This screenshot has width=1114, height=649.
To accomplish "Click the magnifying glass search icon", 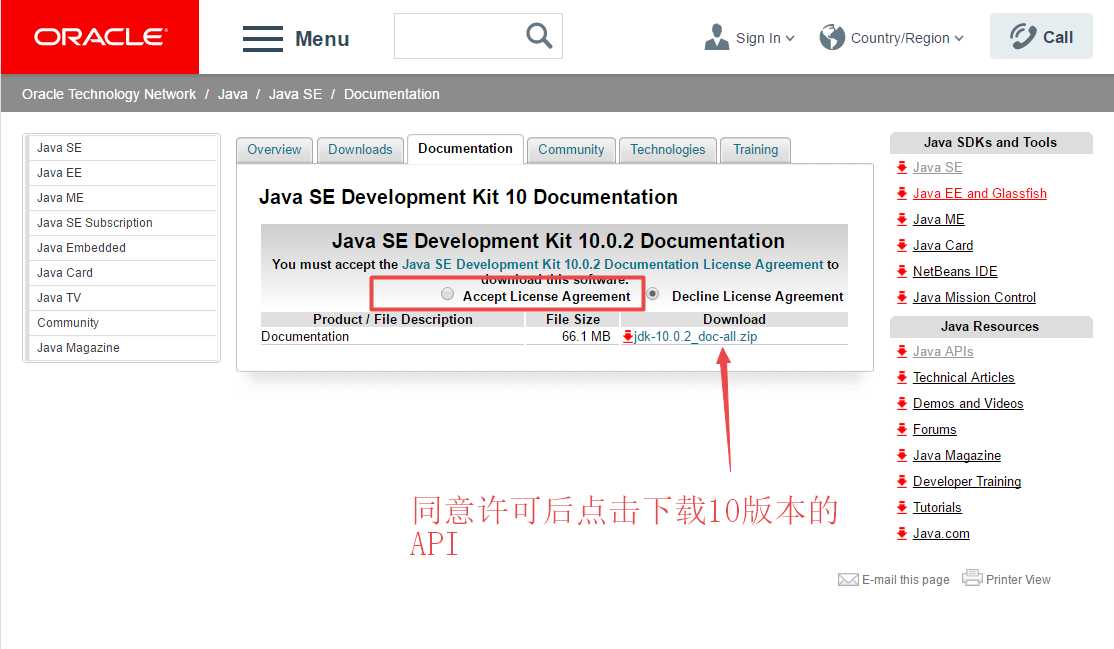I will coord(539,36).
